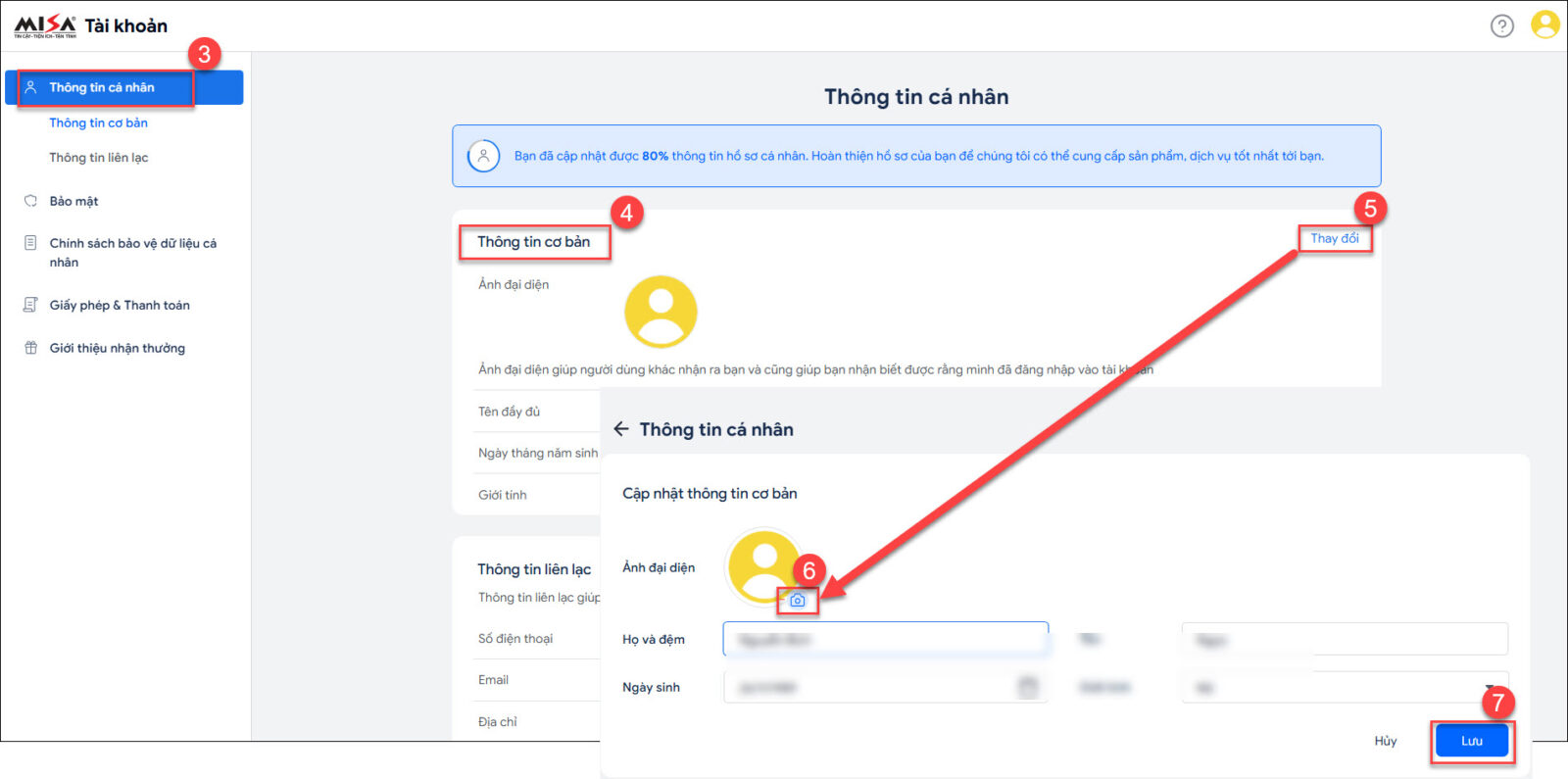Click the shield icon for Bảo mật
Screen dimensions: 1568x779
coord(30,201)
